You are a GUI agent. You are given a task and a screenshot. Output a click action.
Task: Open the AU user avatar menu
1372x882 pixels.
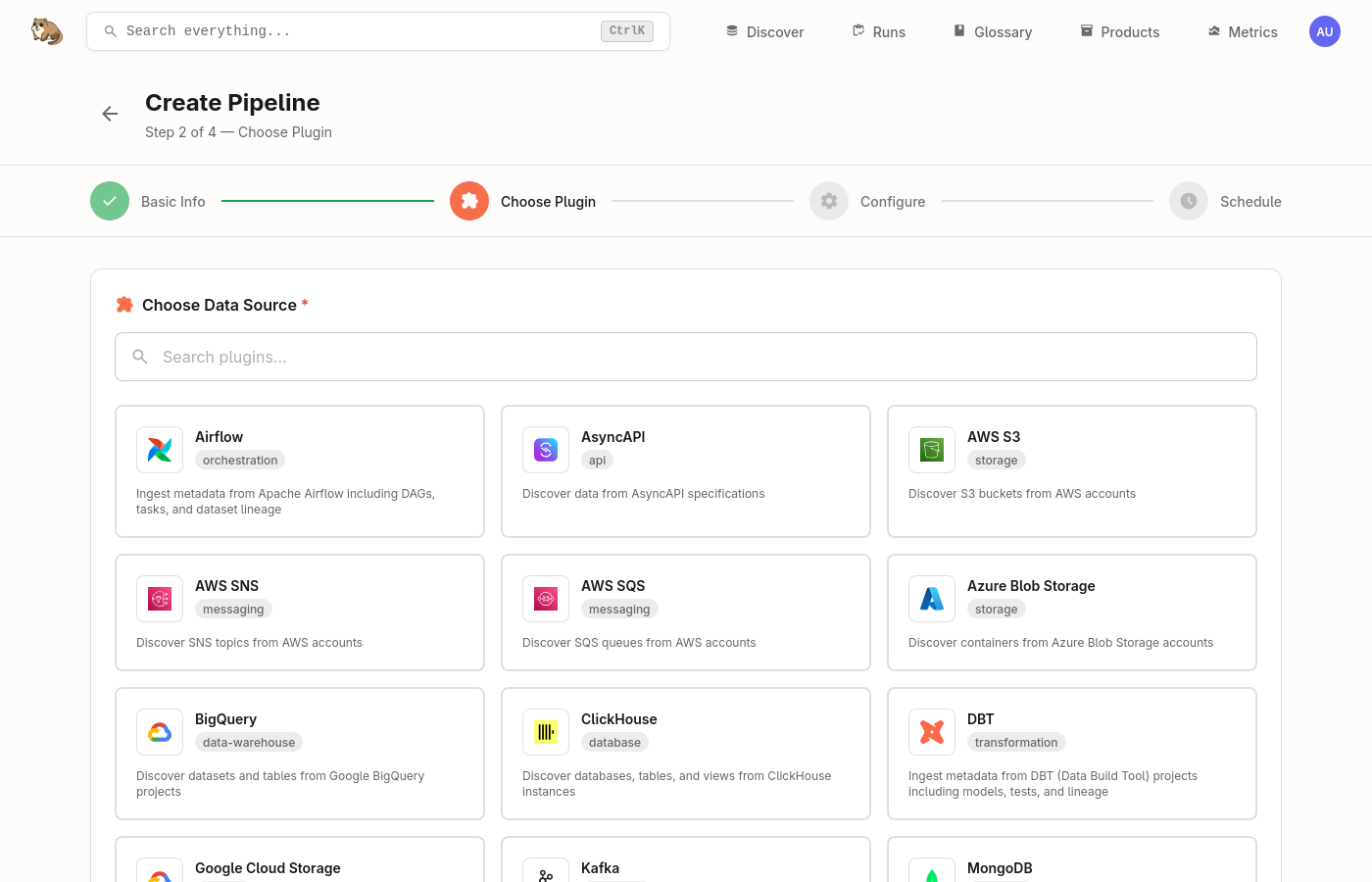point(1325,30)
